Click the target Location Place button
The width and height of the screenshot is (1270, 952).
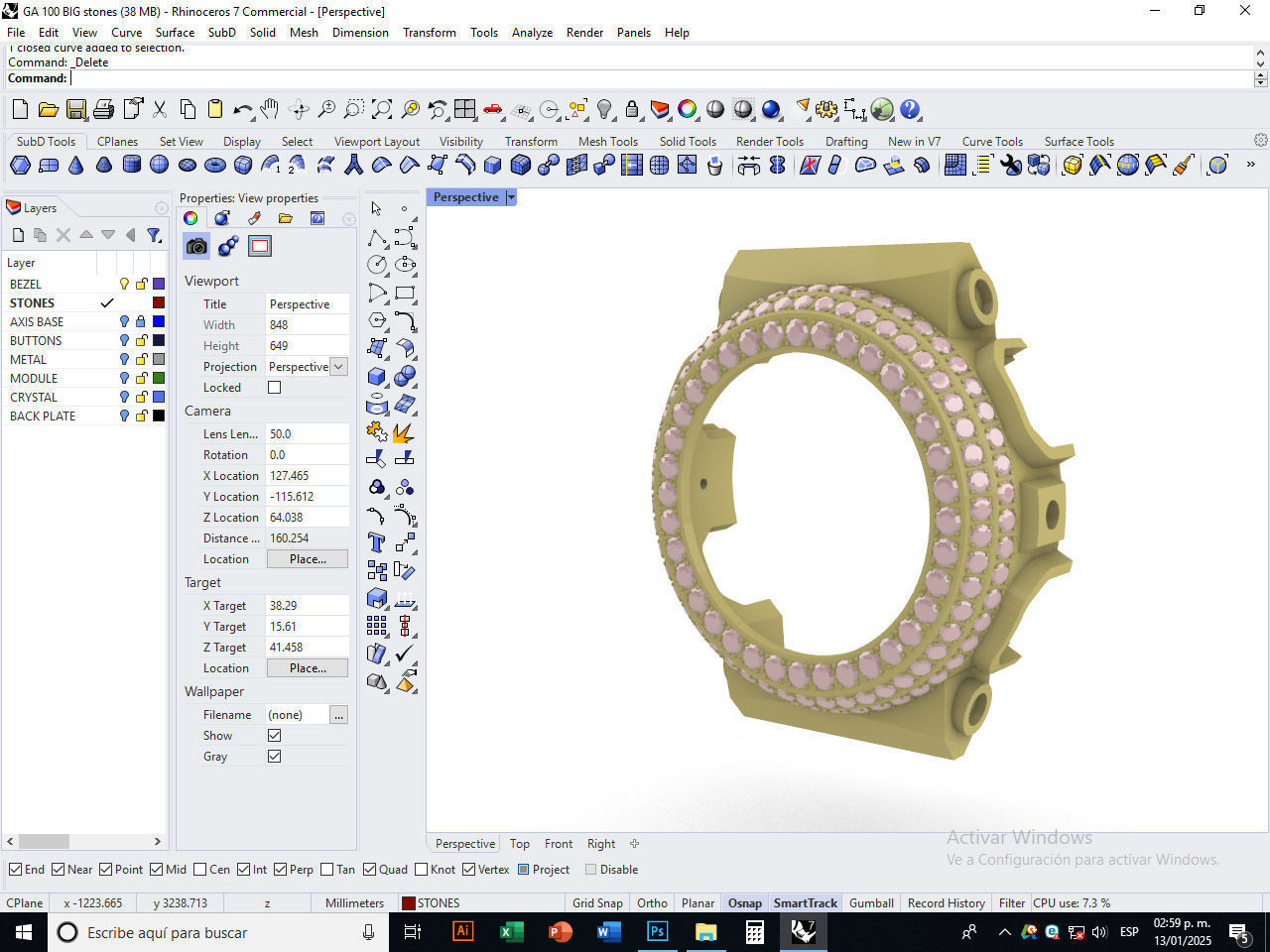coord(308,668)
